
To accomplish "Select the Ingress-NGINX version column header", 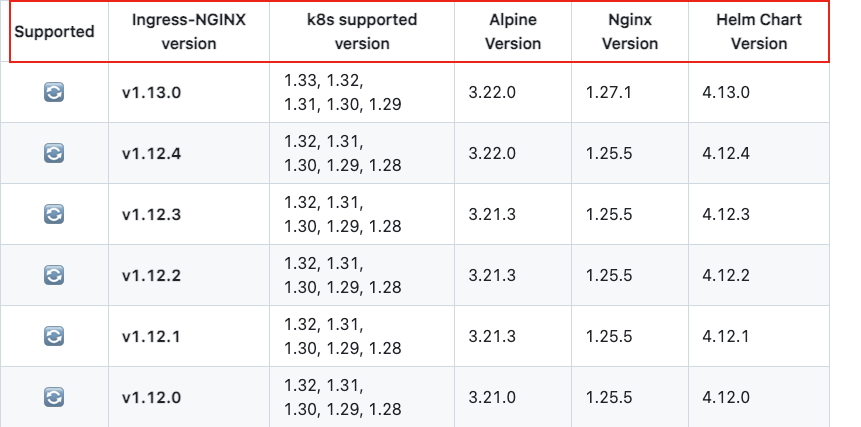I will point(189,31).
